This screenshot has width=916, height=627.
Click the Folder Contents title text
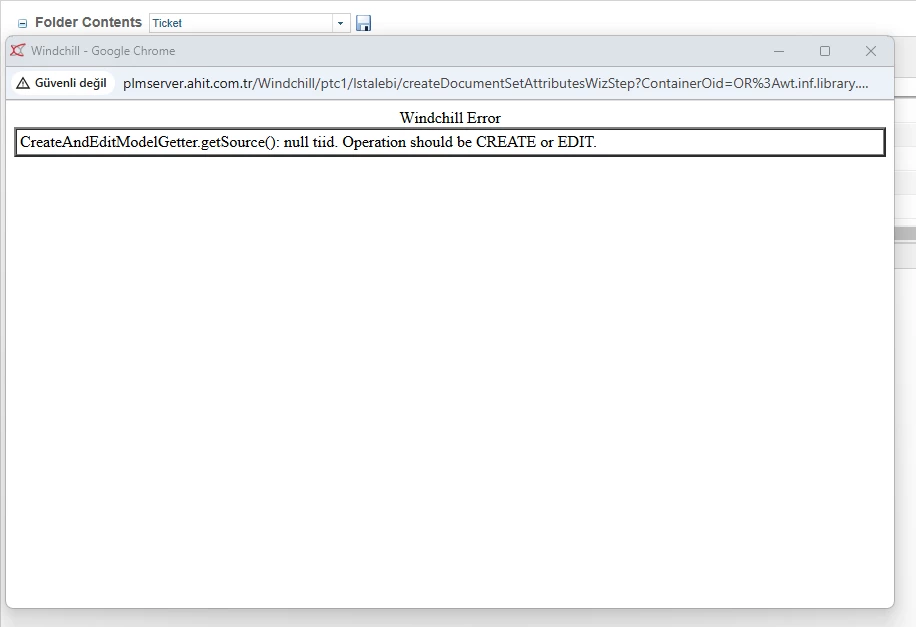click(88, 22)
